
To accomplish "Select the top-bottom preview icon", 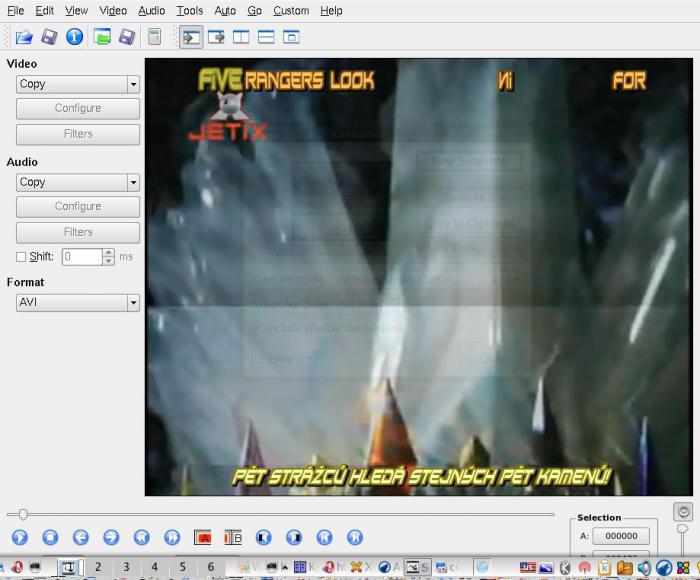I will 266,37.
